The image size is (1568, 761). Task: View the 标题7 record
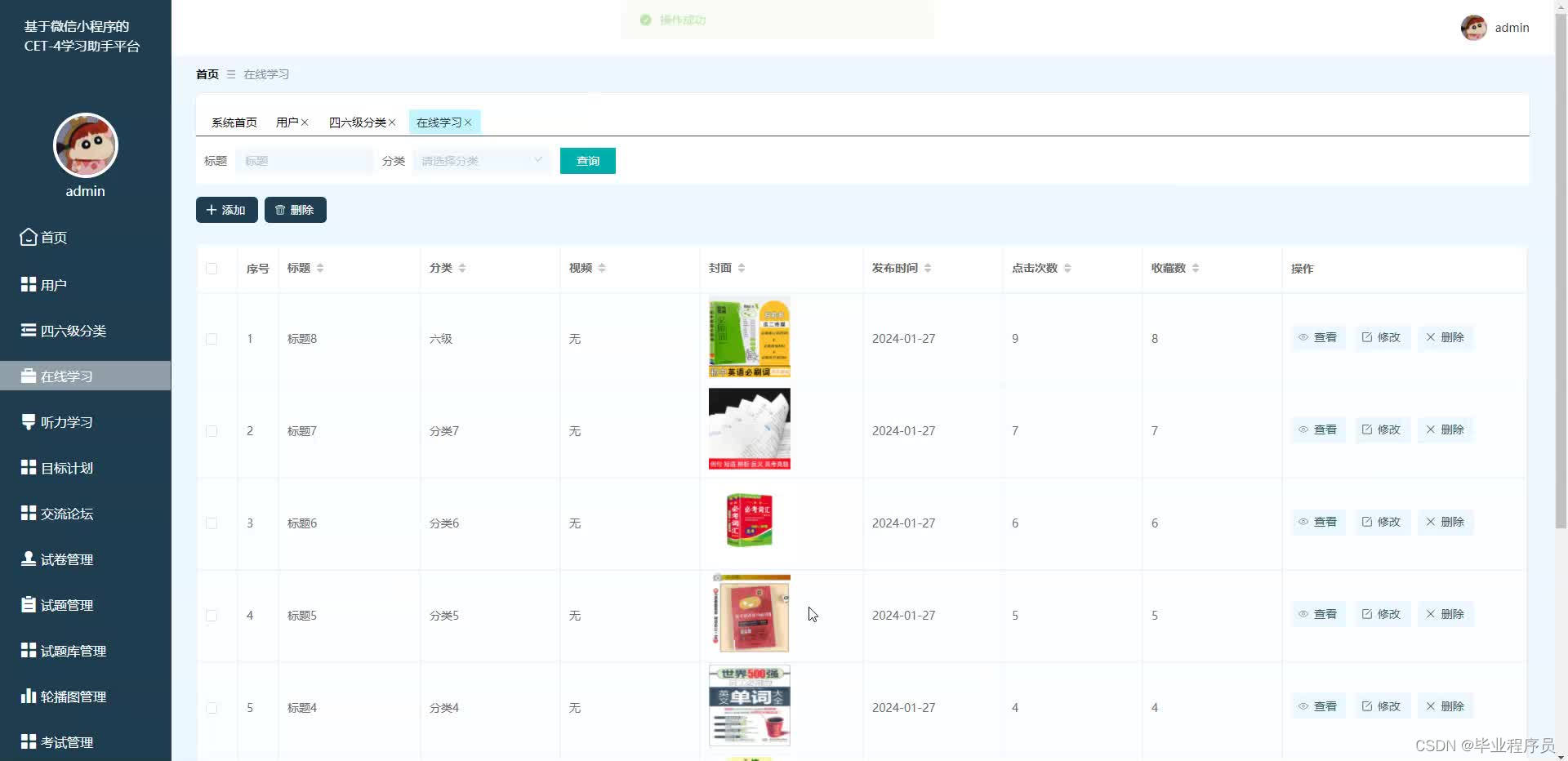click(x=1318, y=429)
